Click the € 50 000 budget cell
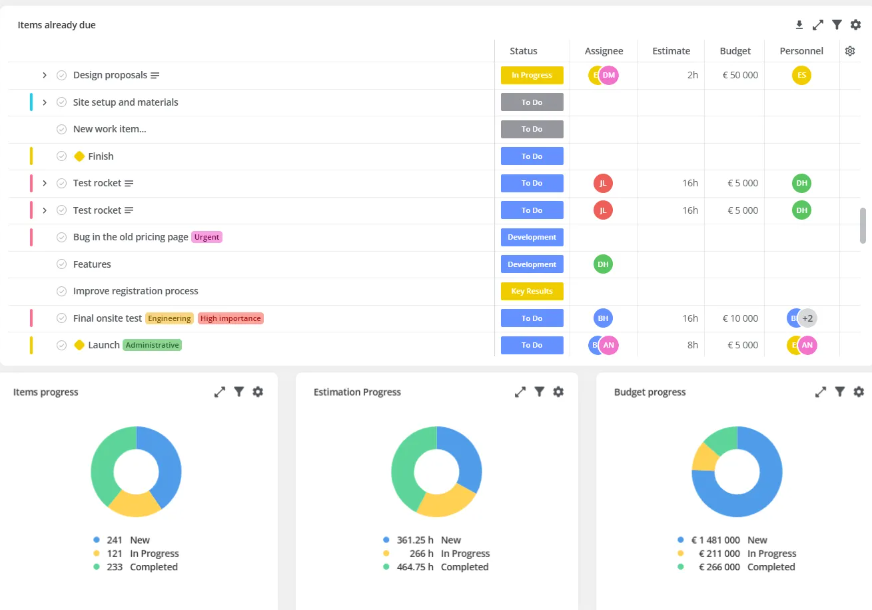The width and height of the screenshot is (872, 610). 740,75
